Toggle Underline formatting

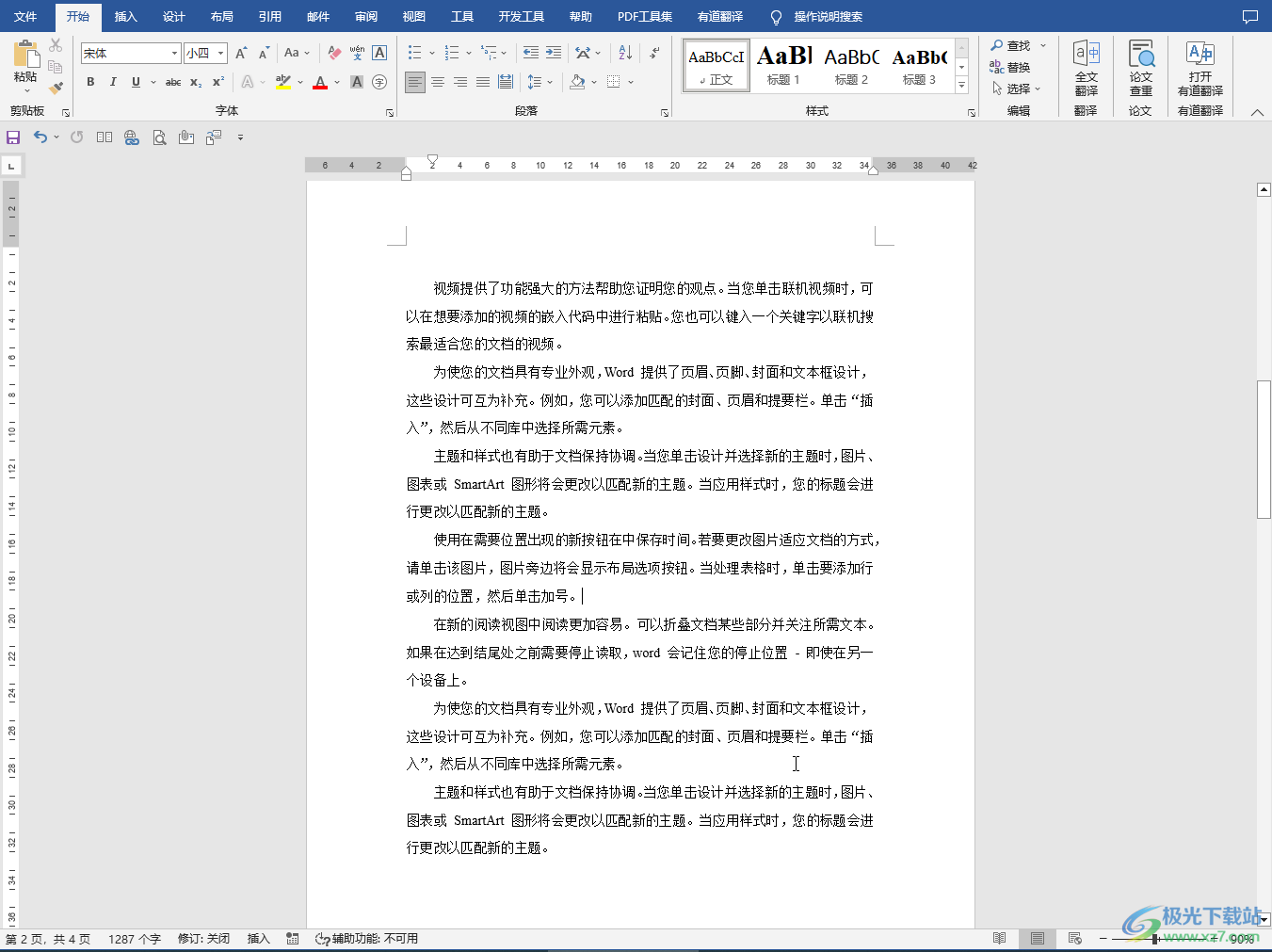pos(136,82)
